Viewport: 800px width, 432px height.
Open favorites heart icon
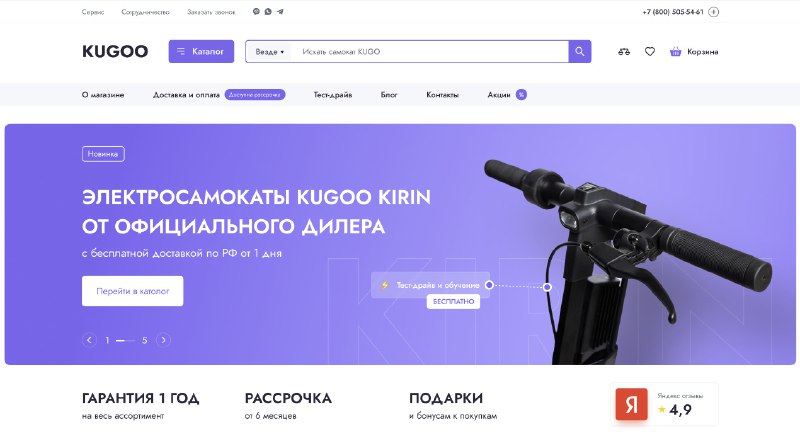pos(649,52)
